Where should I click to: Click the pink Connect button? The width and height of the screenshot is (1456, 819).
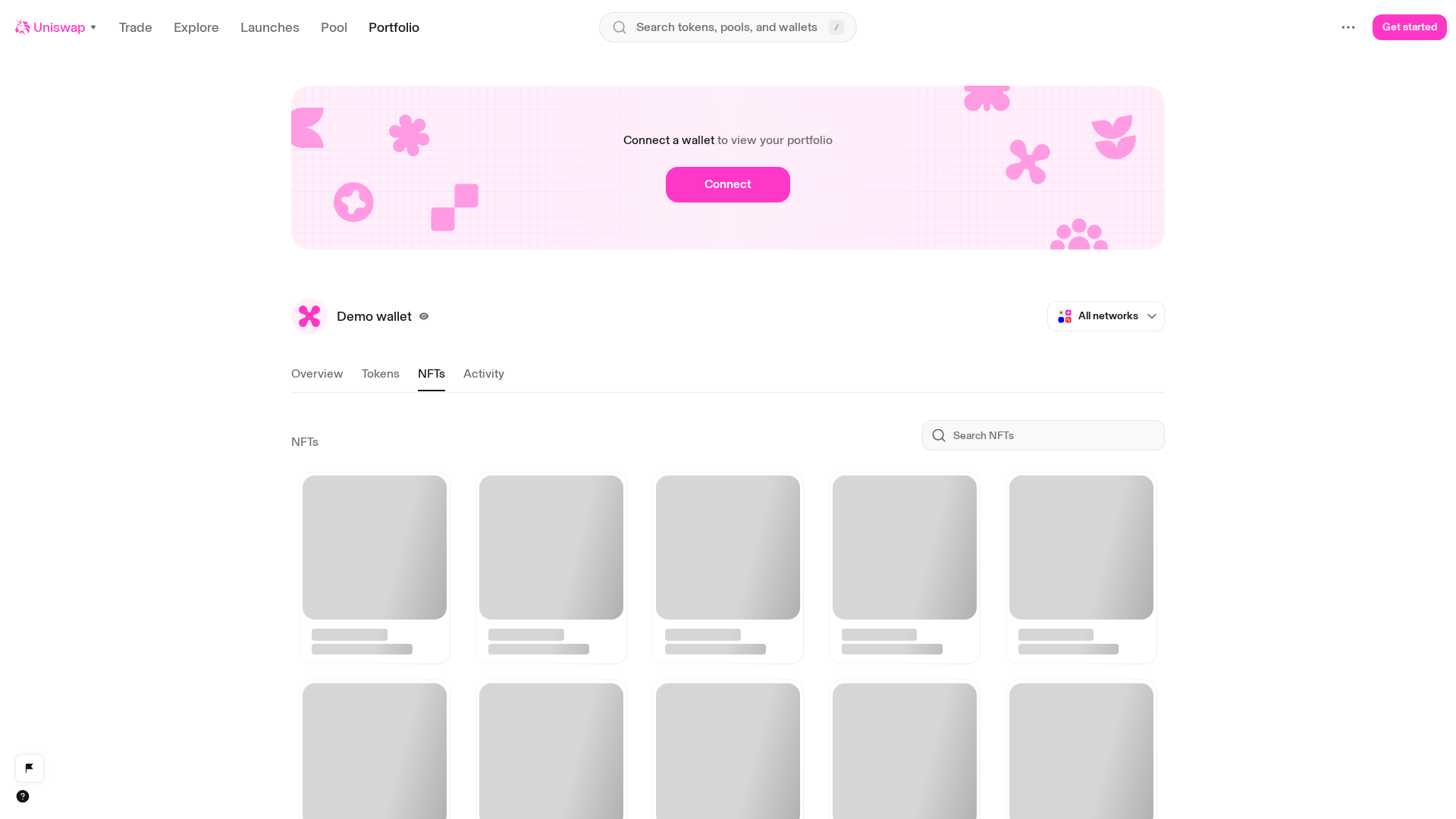[x=728, y=184]
